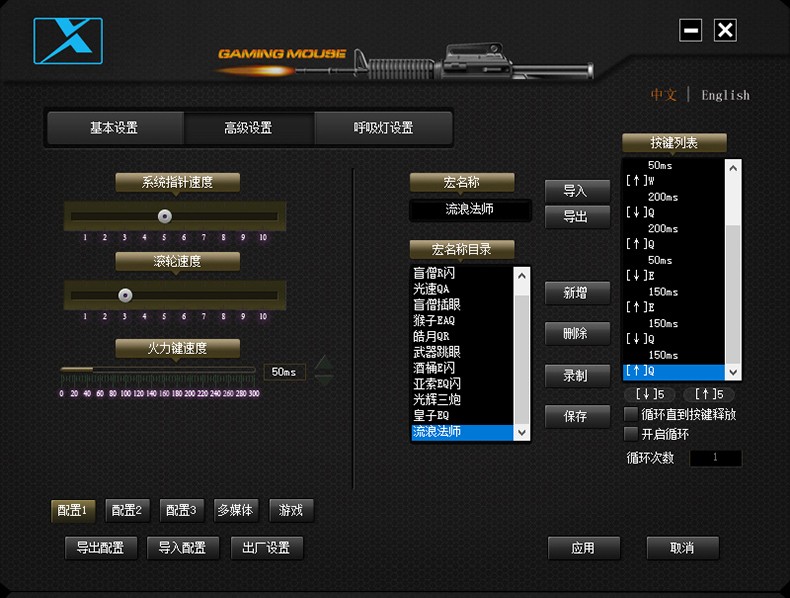Screen dimensions: 790x598
Task: Click the key list scroll-up arrow
Action: (x=733, y=168)
